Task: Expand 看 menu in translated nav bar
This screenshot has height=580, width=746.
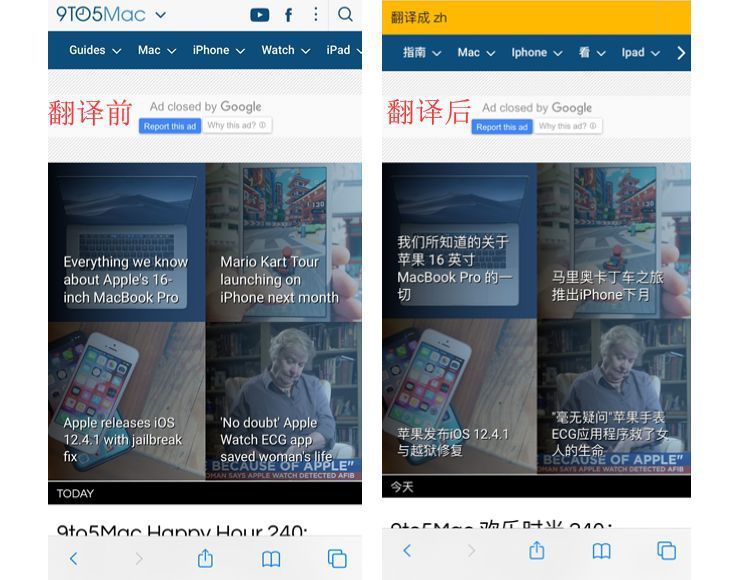Action: (592, 52)
